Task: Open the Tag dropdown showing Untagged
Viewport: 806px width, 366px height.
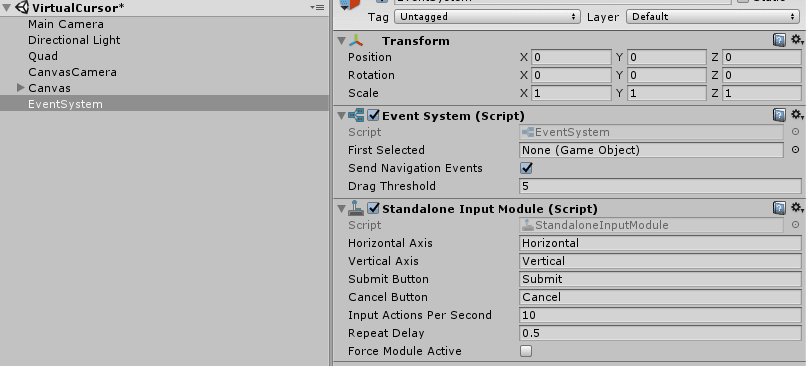Action: 487,16
